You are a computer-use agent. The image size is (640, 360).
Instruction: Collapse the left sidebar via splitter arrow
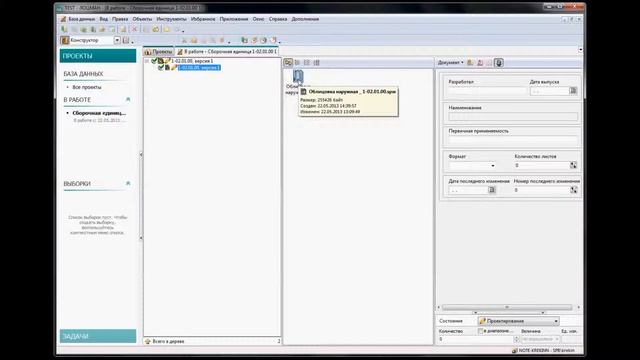pyautogui.click(x=141, y=155)
